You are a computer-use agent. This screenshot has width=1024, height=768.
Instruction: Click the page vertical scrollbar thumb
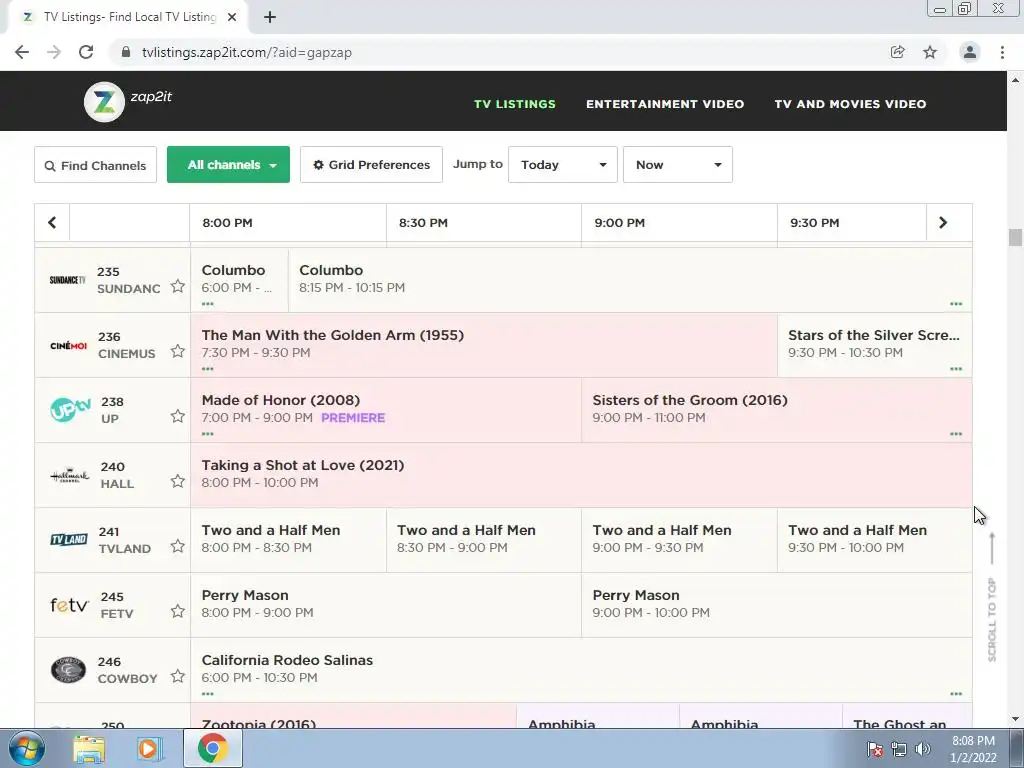tap(1015, 237)
